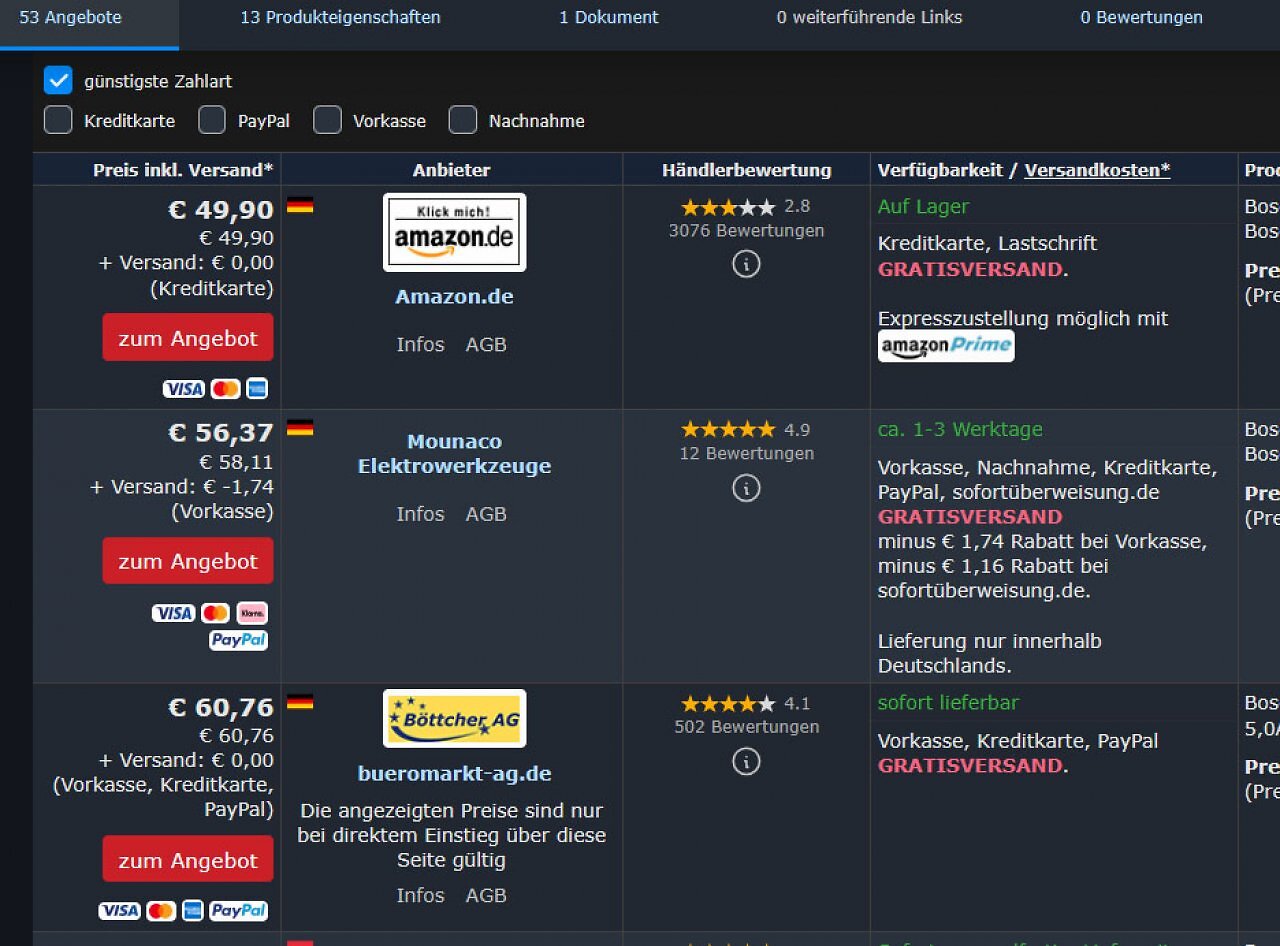This screenshot has width=1280, height=946.
Task: Click the large € 49,90 price
Action: coord(221,210)
